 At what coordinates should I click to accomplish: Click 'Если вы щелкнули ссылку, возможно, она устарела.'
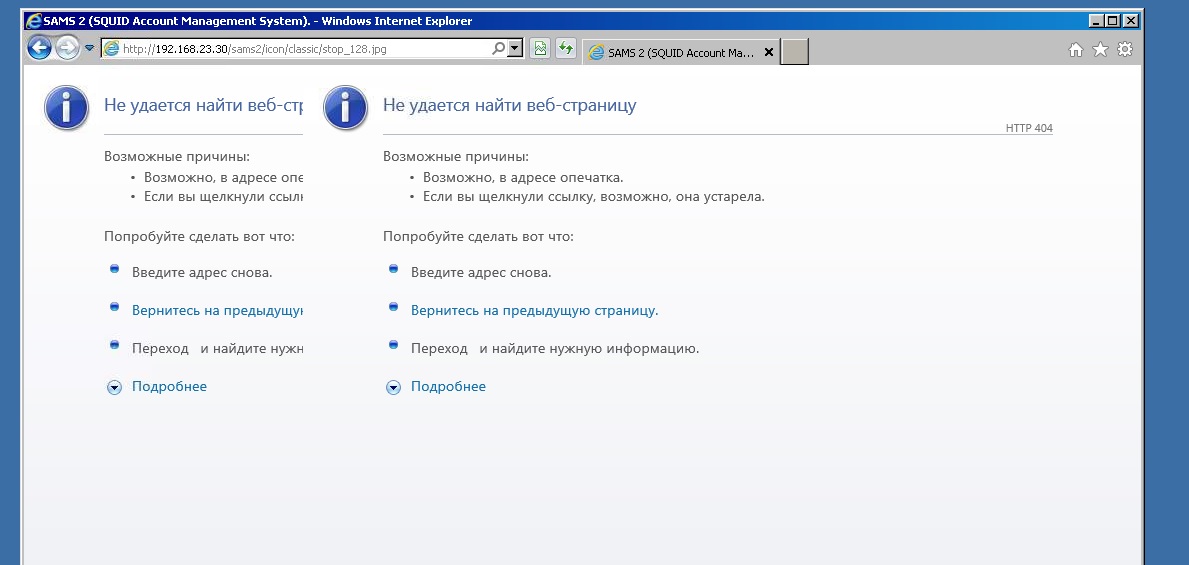(594, 196)
